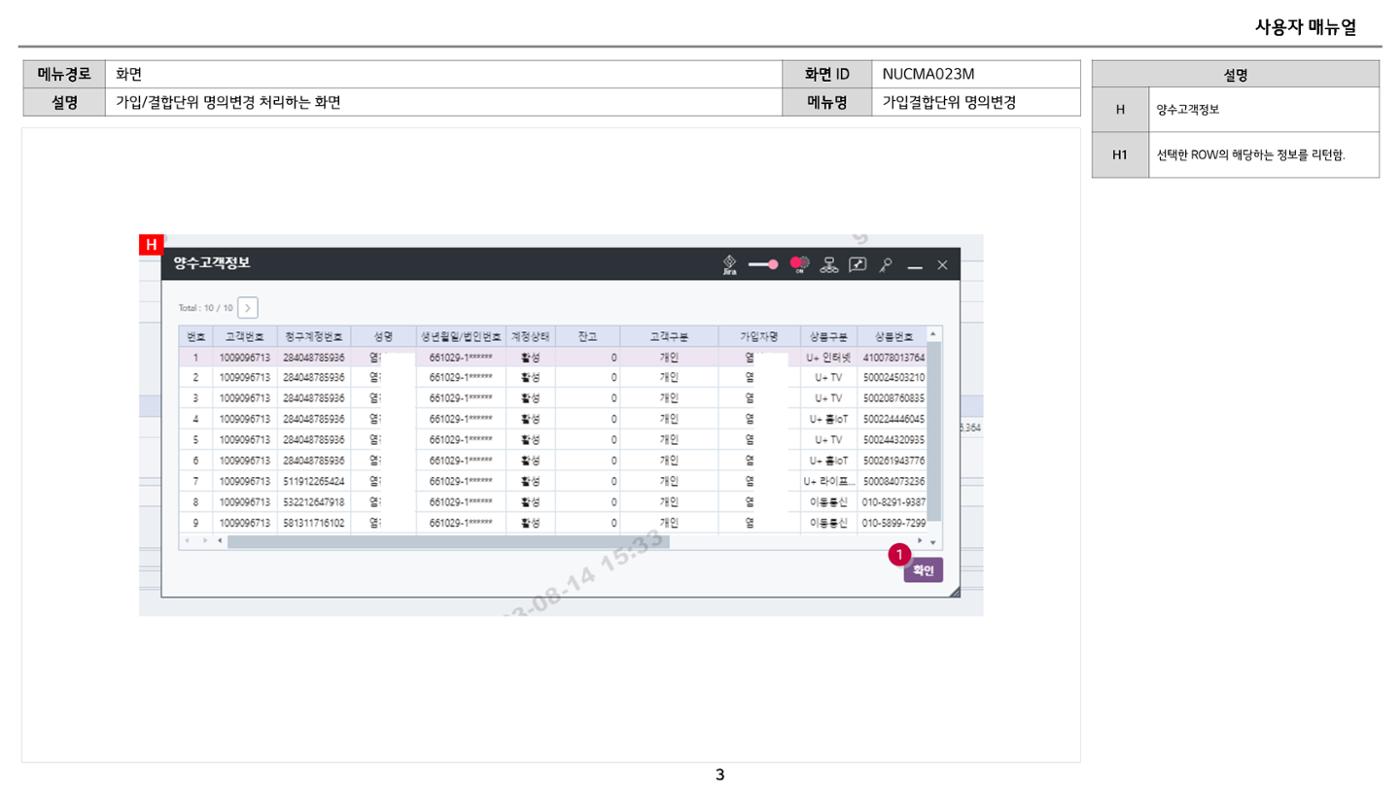Image resolution: width=1400 pixels, height=788 pixels.
Task: Click the pin icon in title bar
Action: (x=886, y=264)
